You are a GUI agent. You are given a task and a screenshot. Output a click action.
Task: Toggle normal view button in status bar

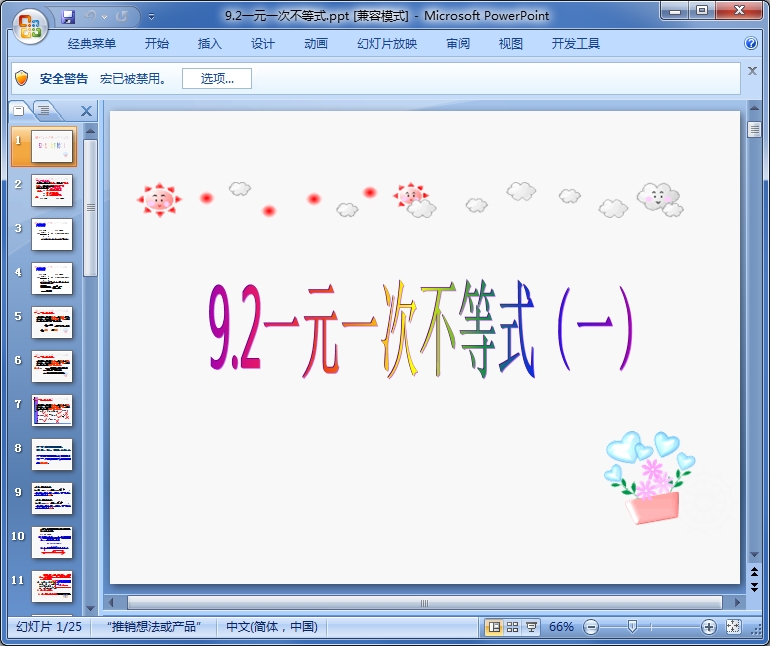(x=494, y=627)
